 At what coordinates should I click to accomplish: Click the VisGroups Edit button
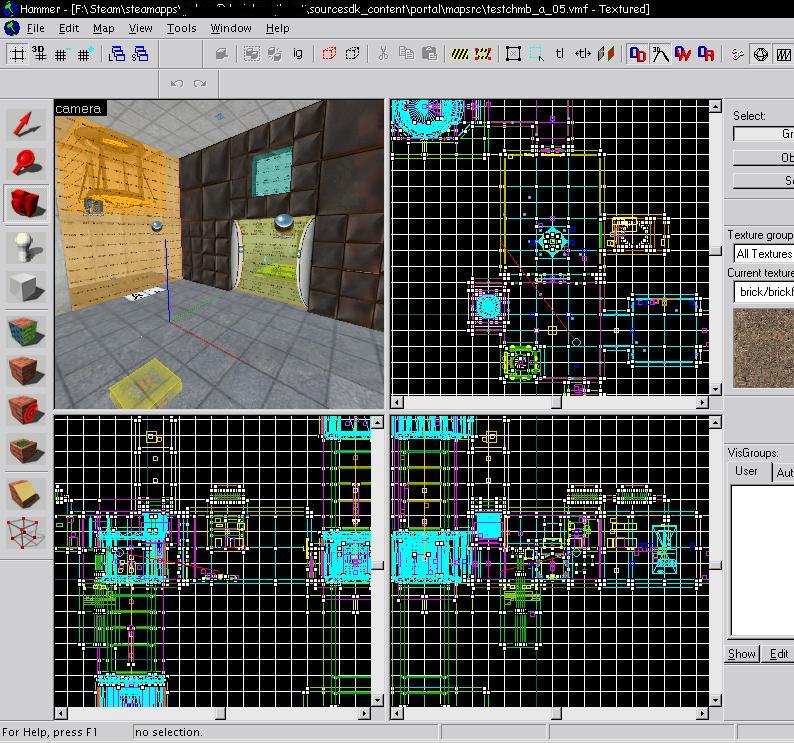click(778, 654)
